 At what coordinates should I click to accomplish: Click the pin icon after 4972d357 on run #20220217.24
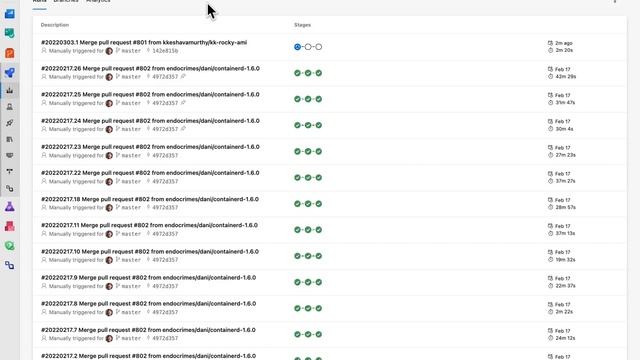pos(183,129)
